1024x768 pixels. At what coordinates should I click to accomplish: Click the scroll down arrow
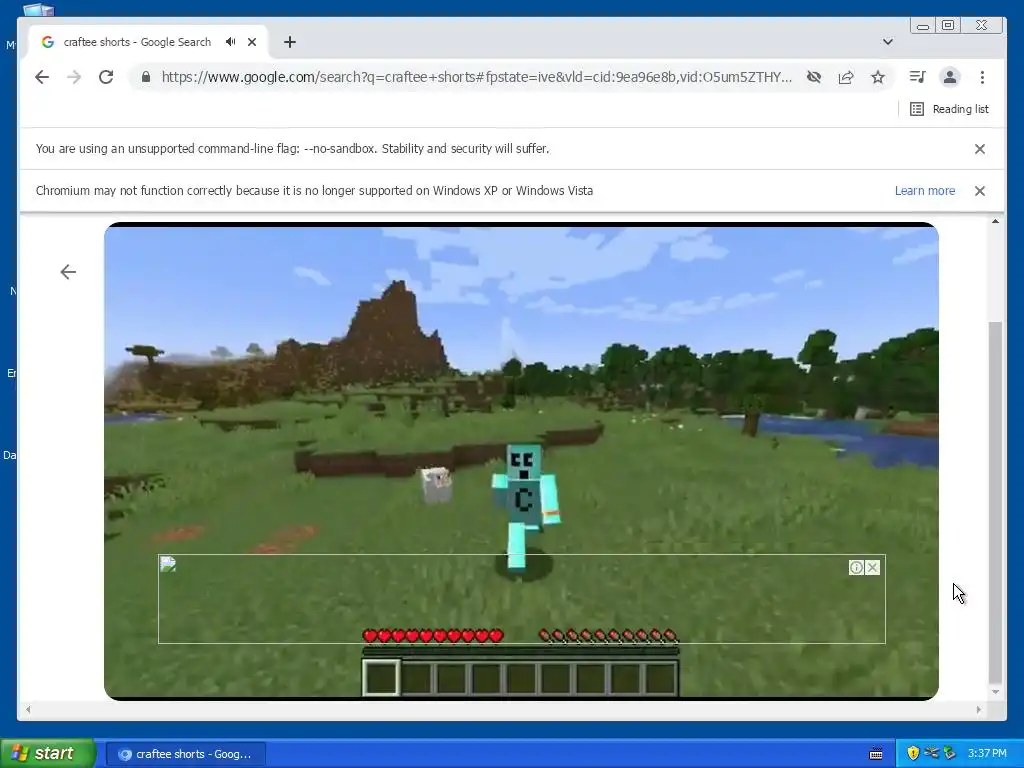click(995, 692)
